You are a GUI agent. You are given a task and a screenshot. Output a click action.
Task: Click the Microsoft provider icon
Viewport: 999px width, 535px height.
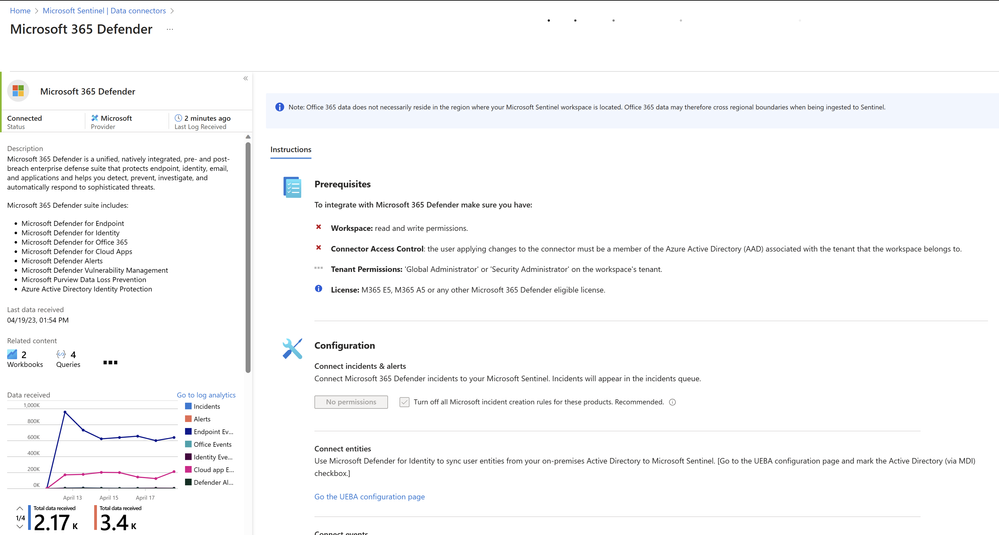(94, 118)
